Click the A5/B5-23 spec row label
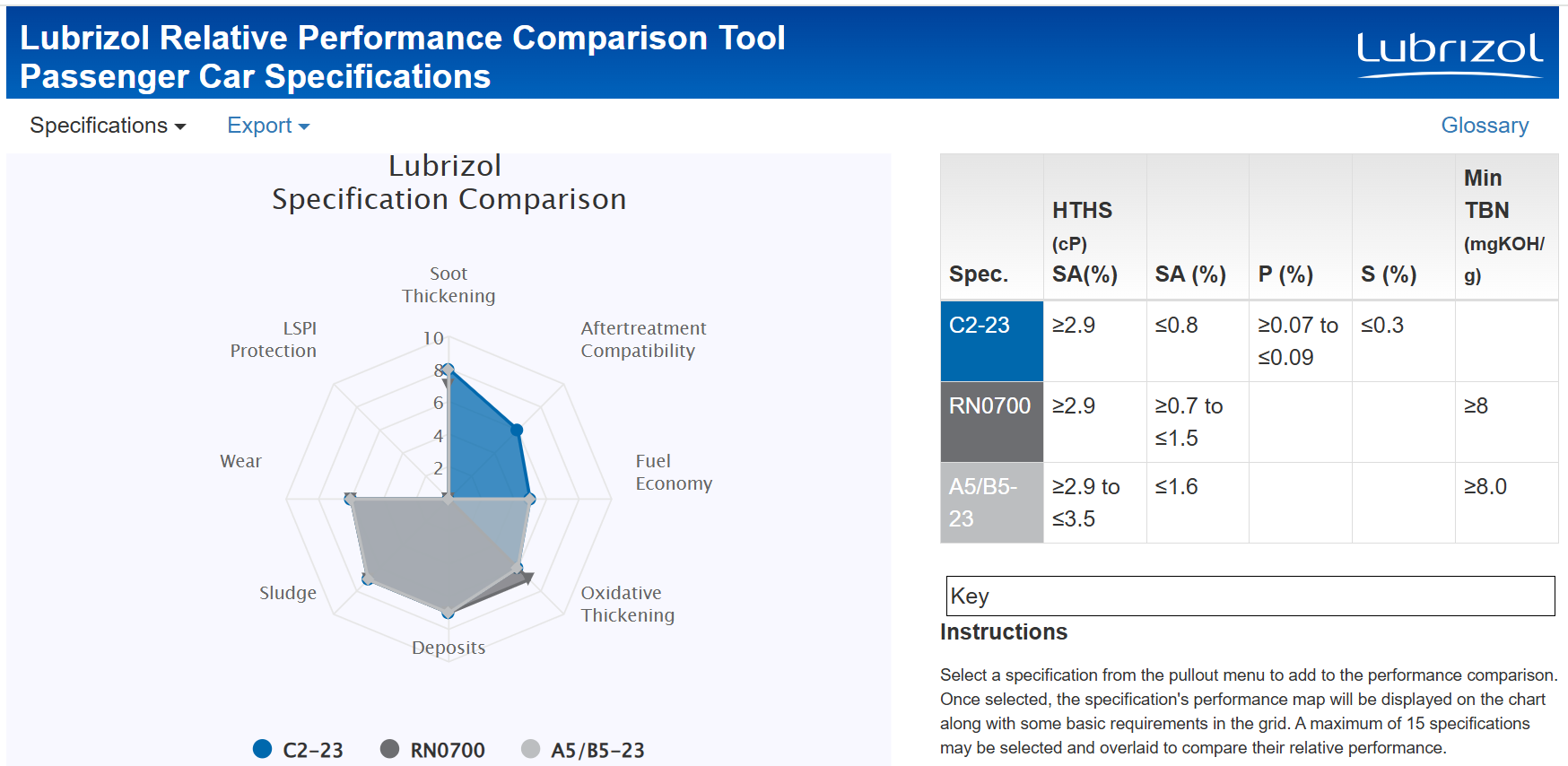The height and width of the screenshot is (766, 1568). pyautogui.click(x=992, y=502)
